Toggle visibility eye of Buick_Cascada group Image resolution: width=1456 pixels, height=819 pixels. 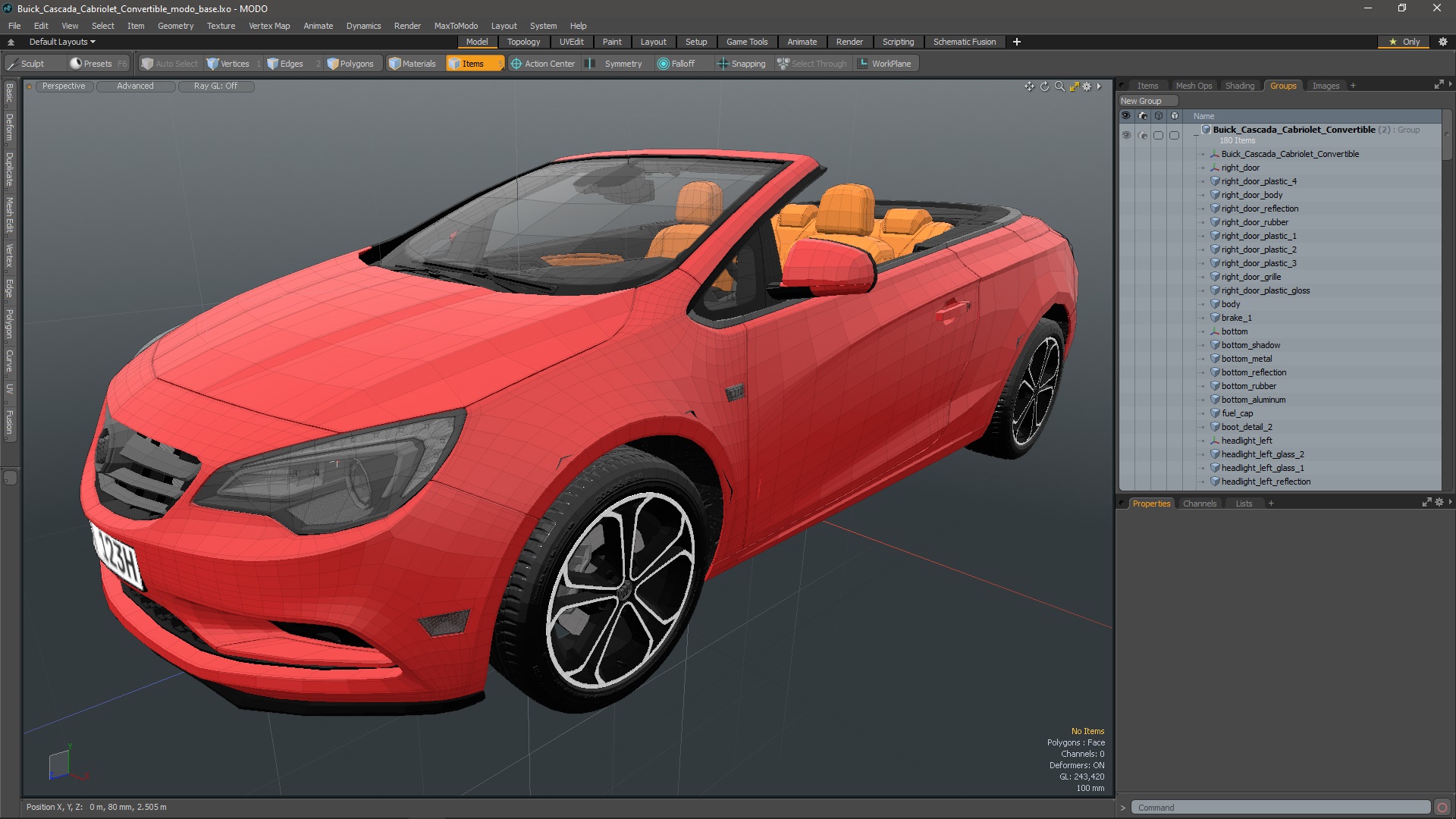coord(1125,135)
